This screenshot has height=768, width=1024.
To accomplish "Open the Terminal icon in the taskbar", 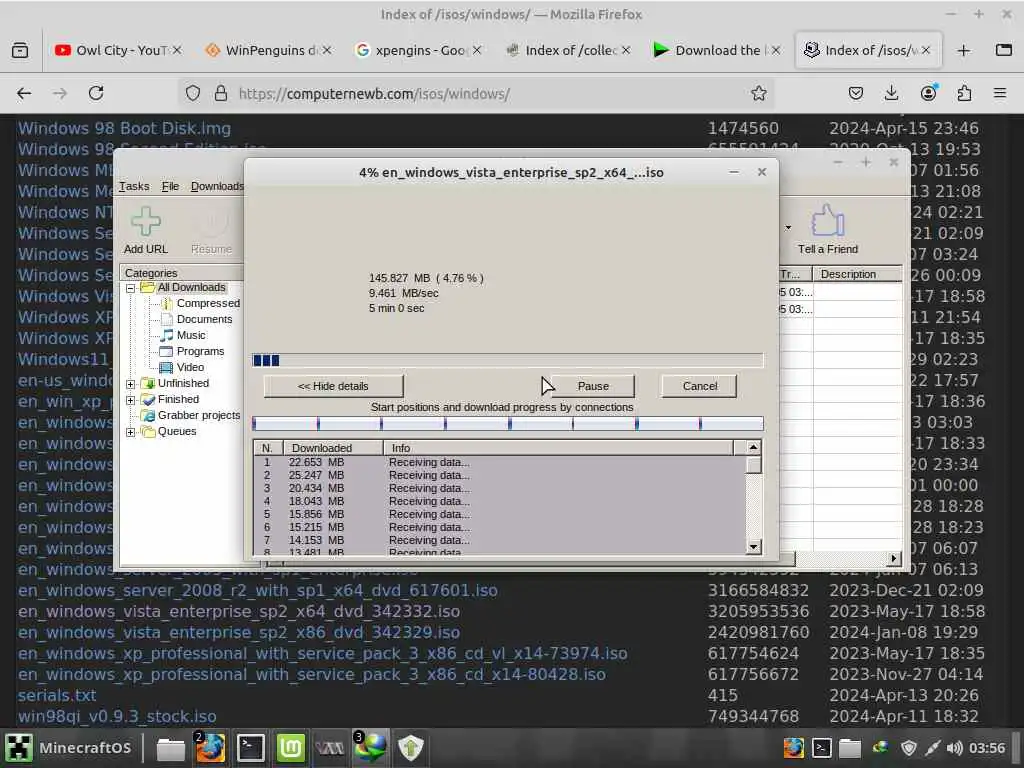I will pyautogui.click(x=251, y=748).
